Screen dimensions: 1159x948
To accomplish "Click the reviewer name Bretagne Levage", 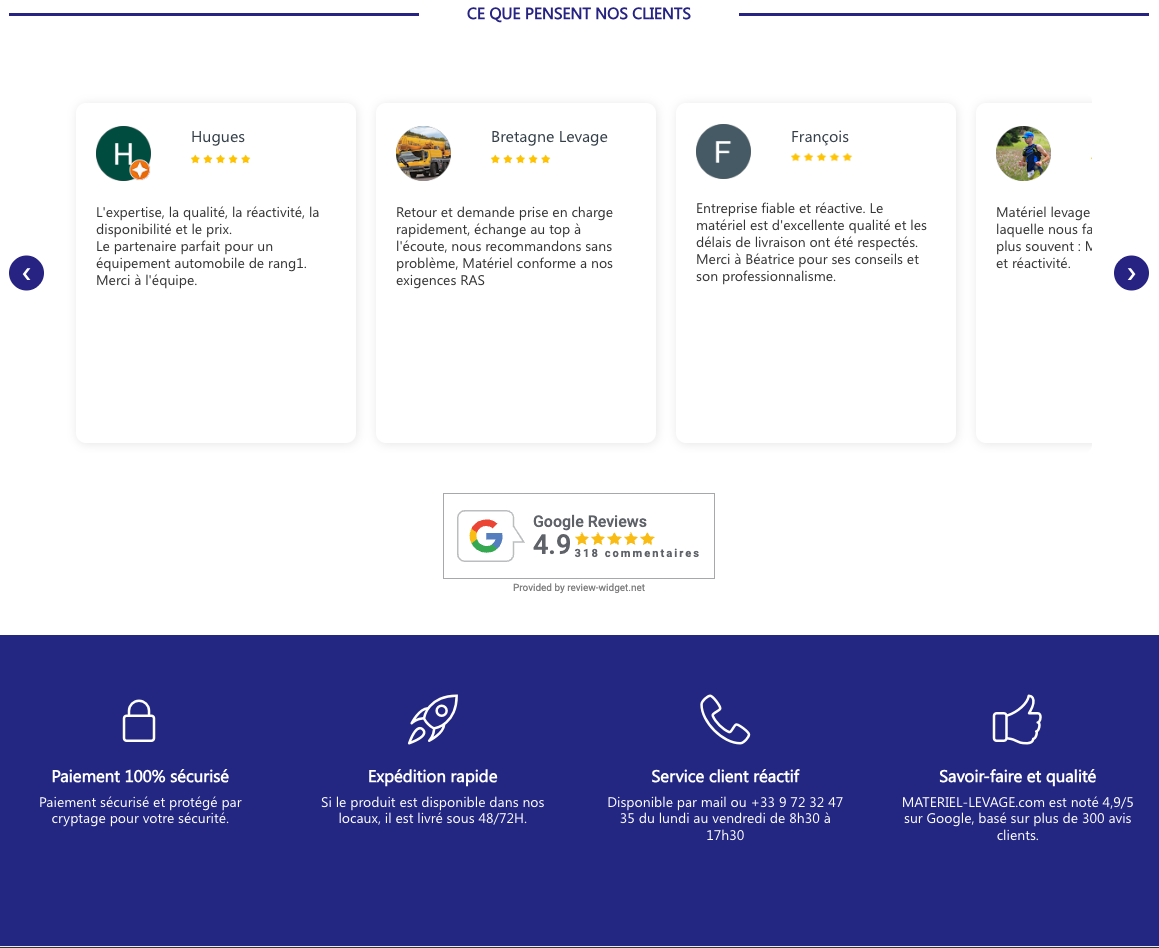I will [549, 137].
